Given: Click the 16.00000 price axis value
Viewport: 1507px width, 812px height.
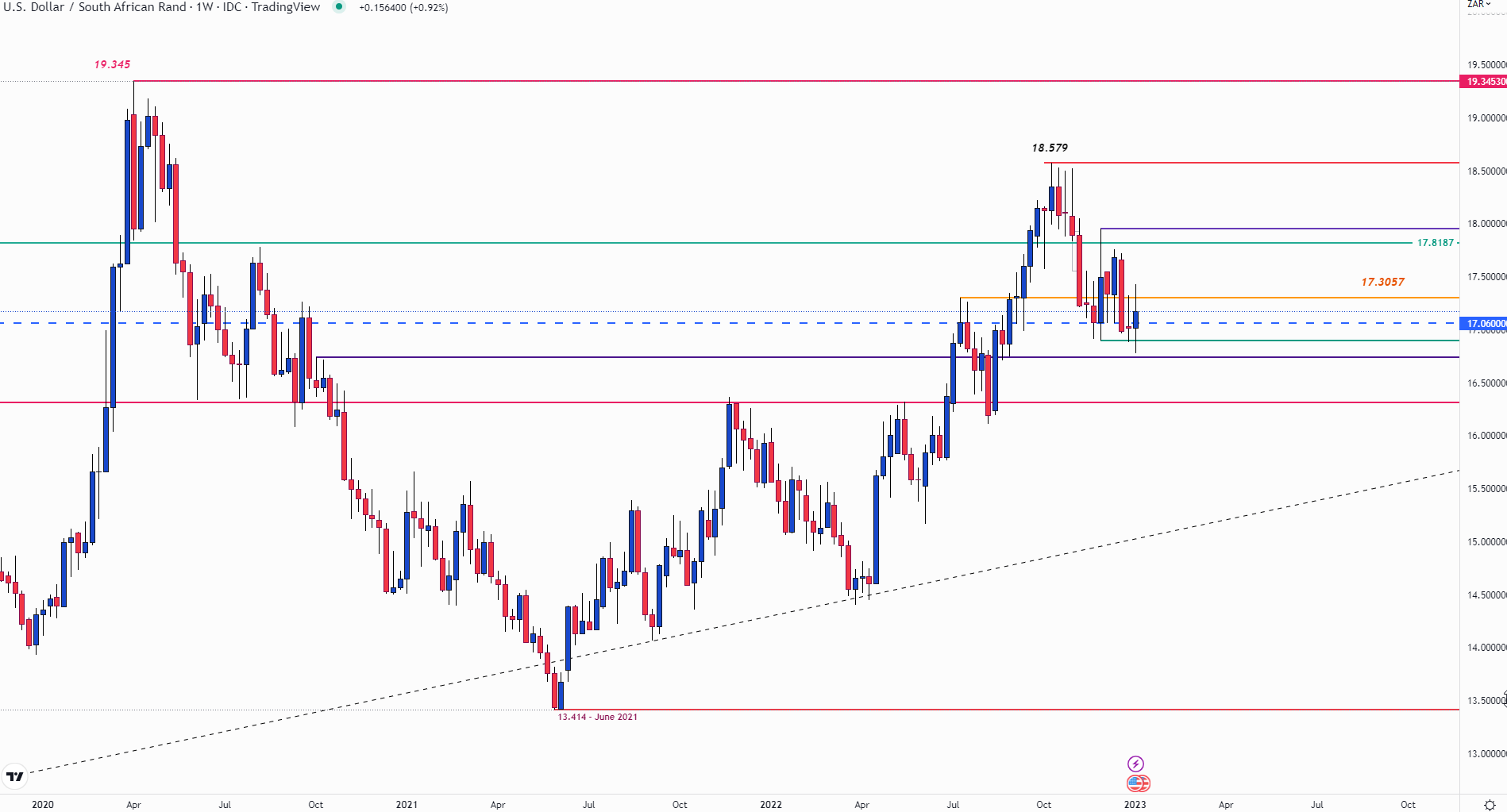Looking at the screenshot, I should click(x=1486, y=436).
